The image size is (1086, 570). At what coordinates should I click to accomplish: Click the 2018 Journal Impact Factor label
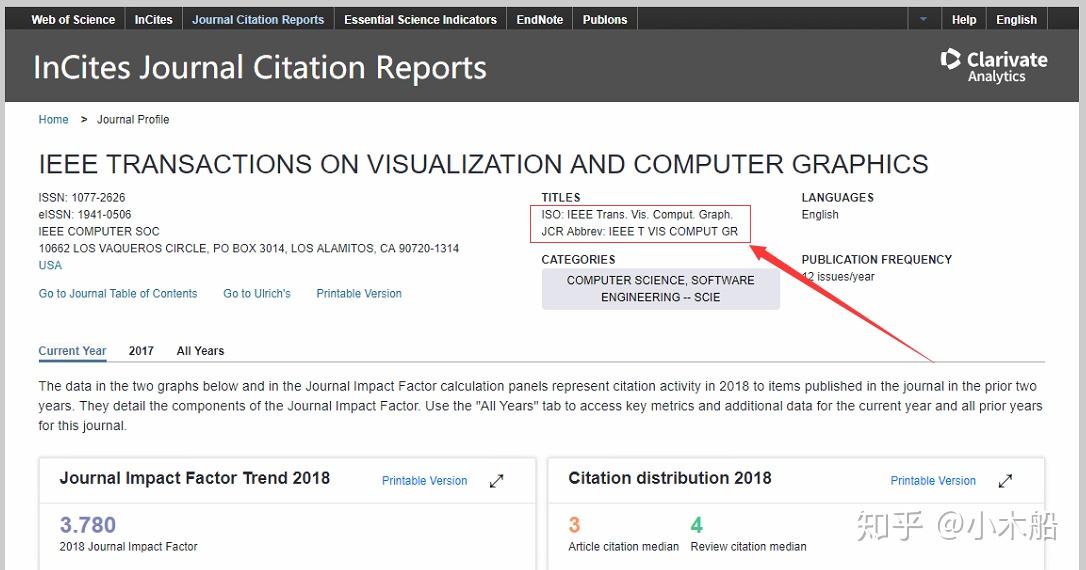click(128, 546)
